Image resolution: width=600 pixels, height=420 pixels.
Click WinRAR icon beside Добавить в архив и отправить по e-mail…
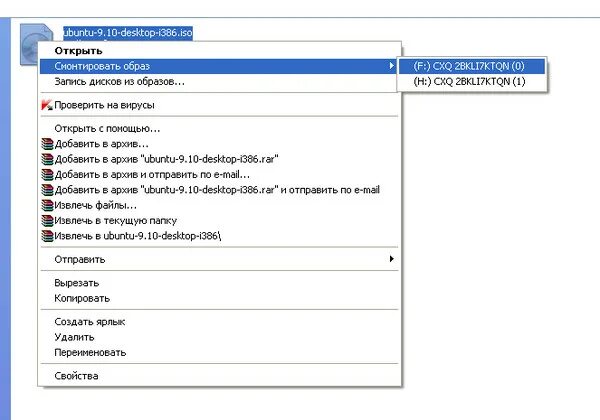tap(47, 174)
